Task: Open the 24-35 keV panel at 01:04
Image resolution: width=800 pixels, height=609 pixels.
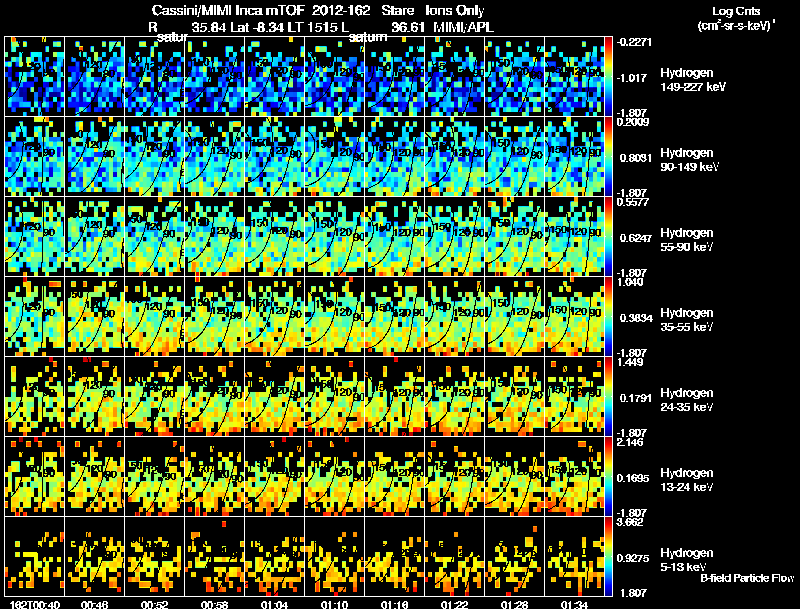Action: pyautogui.click(x=274, y=396)
